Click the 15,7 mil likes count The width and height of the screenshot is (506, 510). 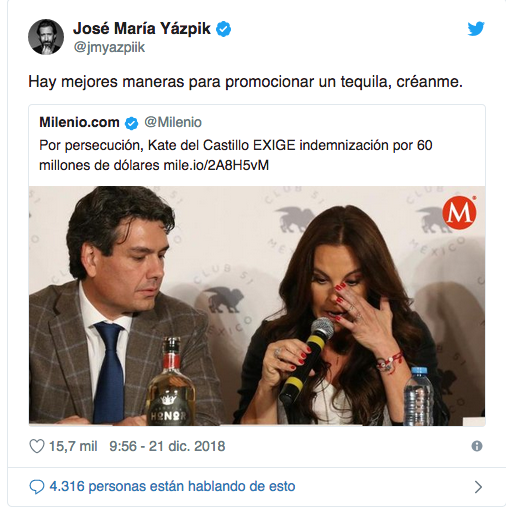73,446
